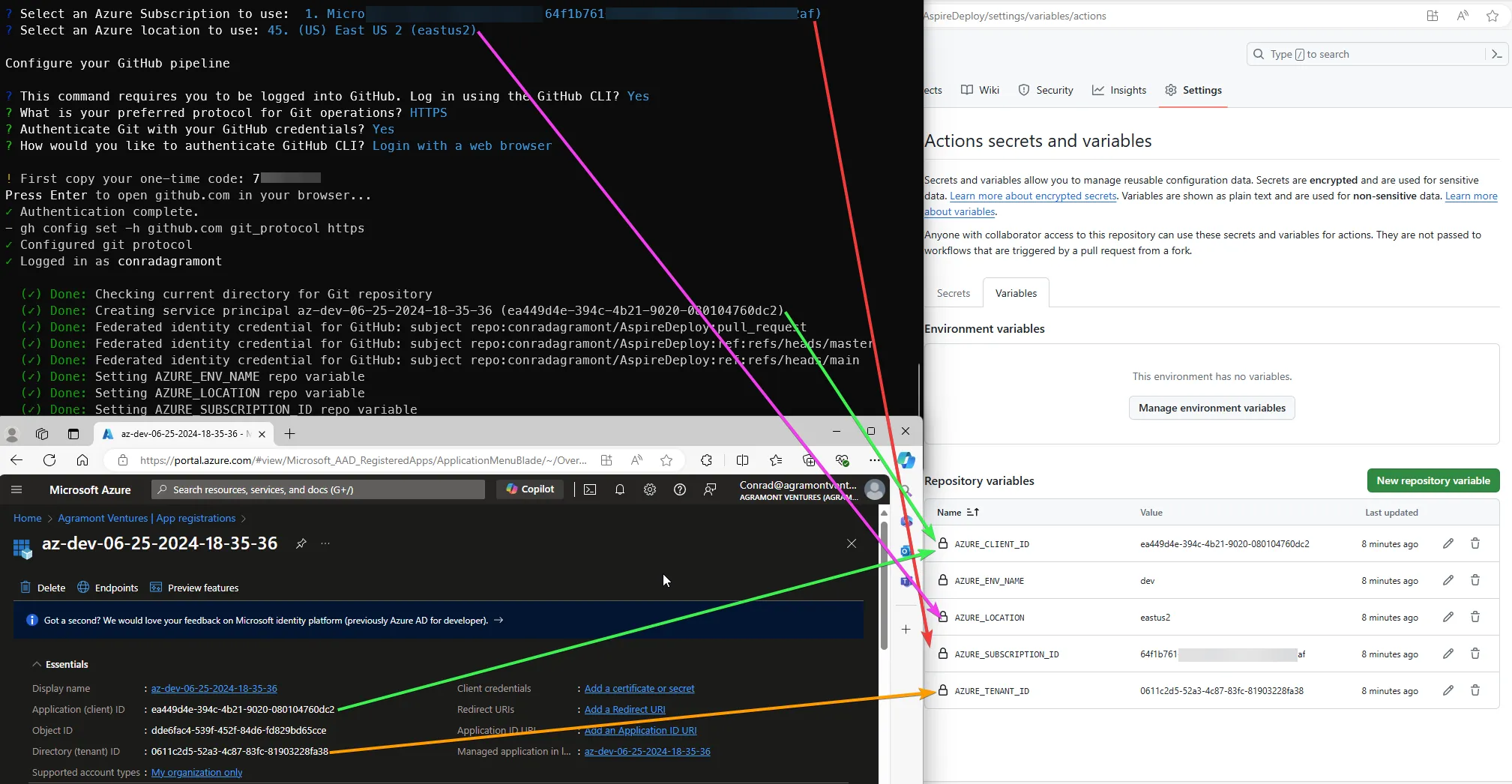Click Add an Application ID URI link
1512x784 pixels.
640,730
